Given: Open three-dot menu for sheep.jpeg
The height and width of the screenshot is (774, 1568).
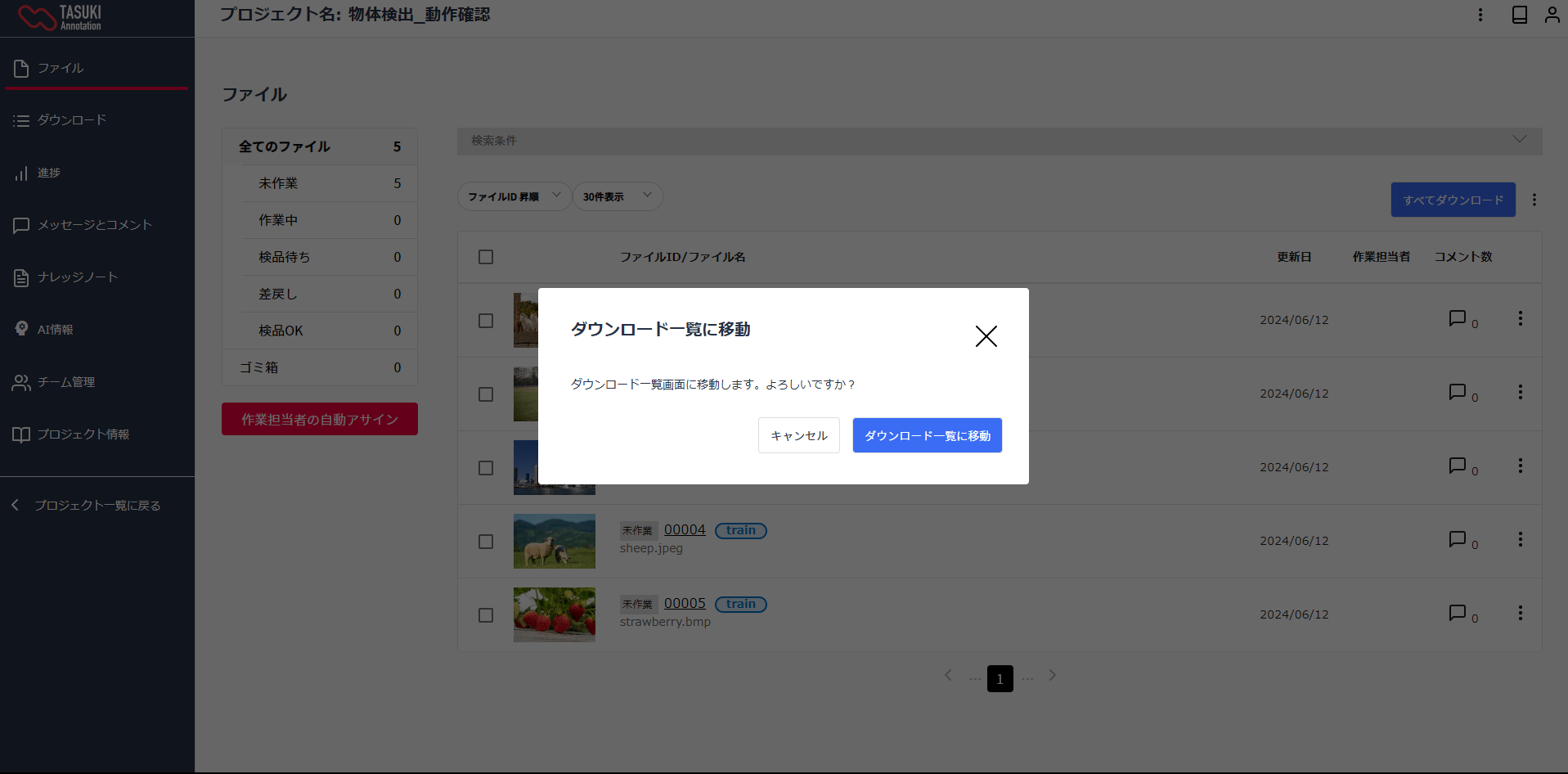Looking at the screenshot, I should pos(1521,539).
